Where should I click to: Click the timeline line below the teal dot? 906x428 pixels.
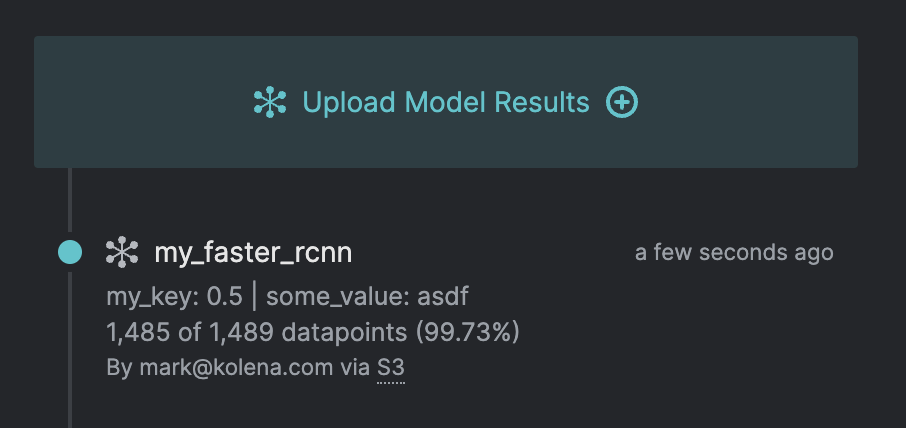tap(70, 350)
